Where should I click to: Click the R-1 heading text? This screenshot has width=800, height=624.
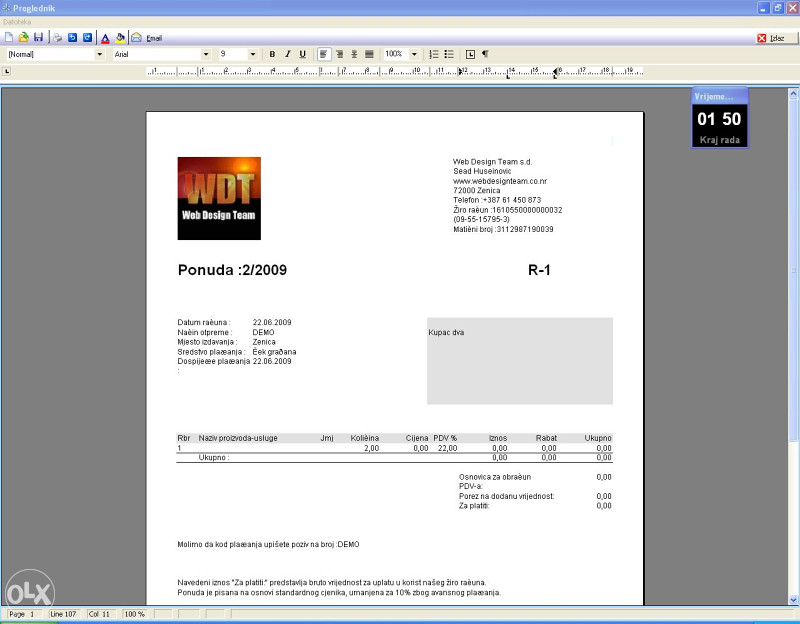[x=539, y=270]
